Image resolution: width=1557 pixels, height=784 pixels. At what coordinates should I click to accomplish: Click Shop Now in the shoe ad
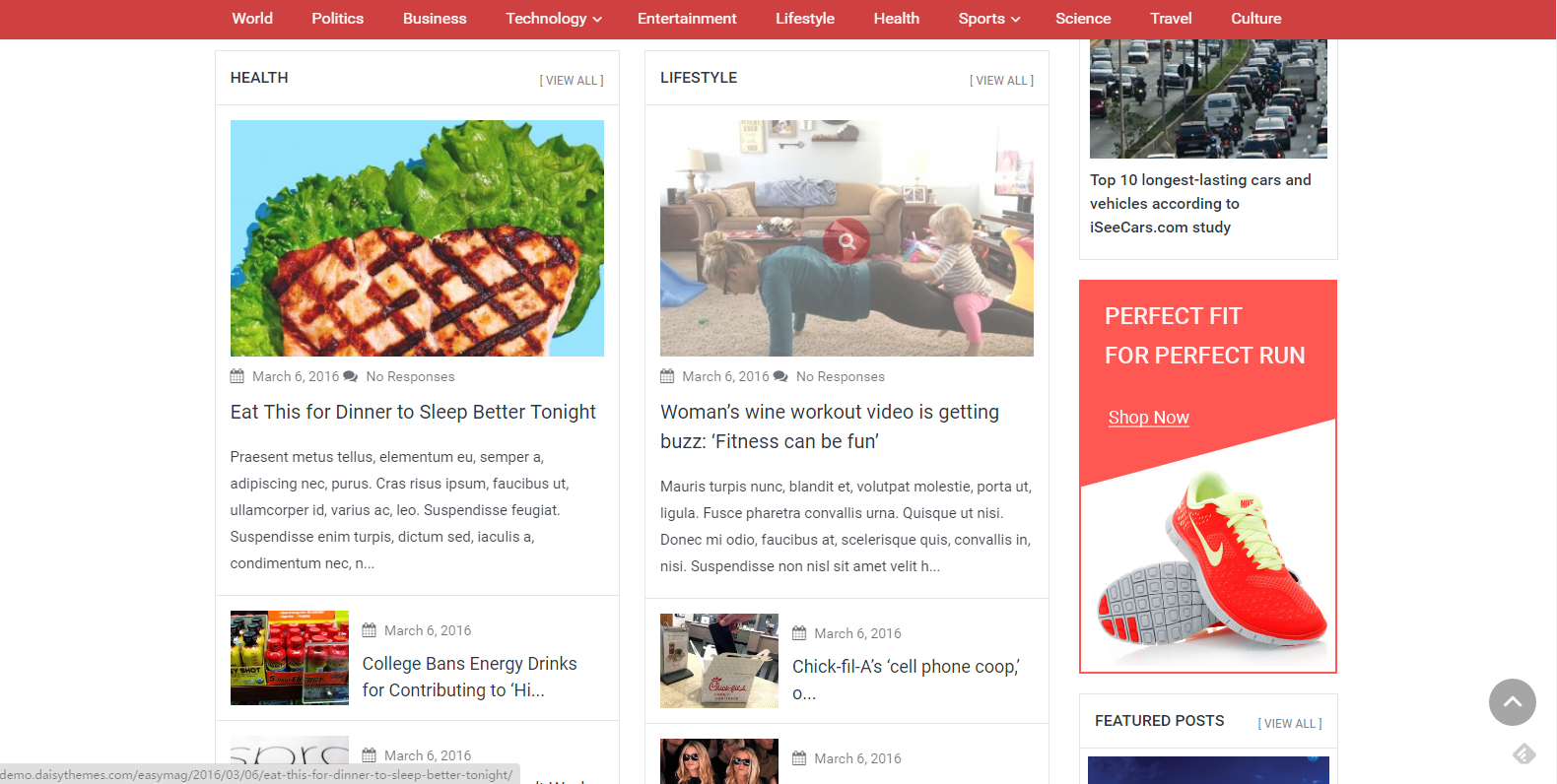click(1148, 418)
